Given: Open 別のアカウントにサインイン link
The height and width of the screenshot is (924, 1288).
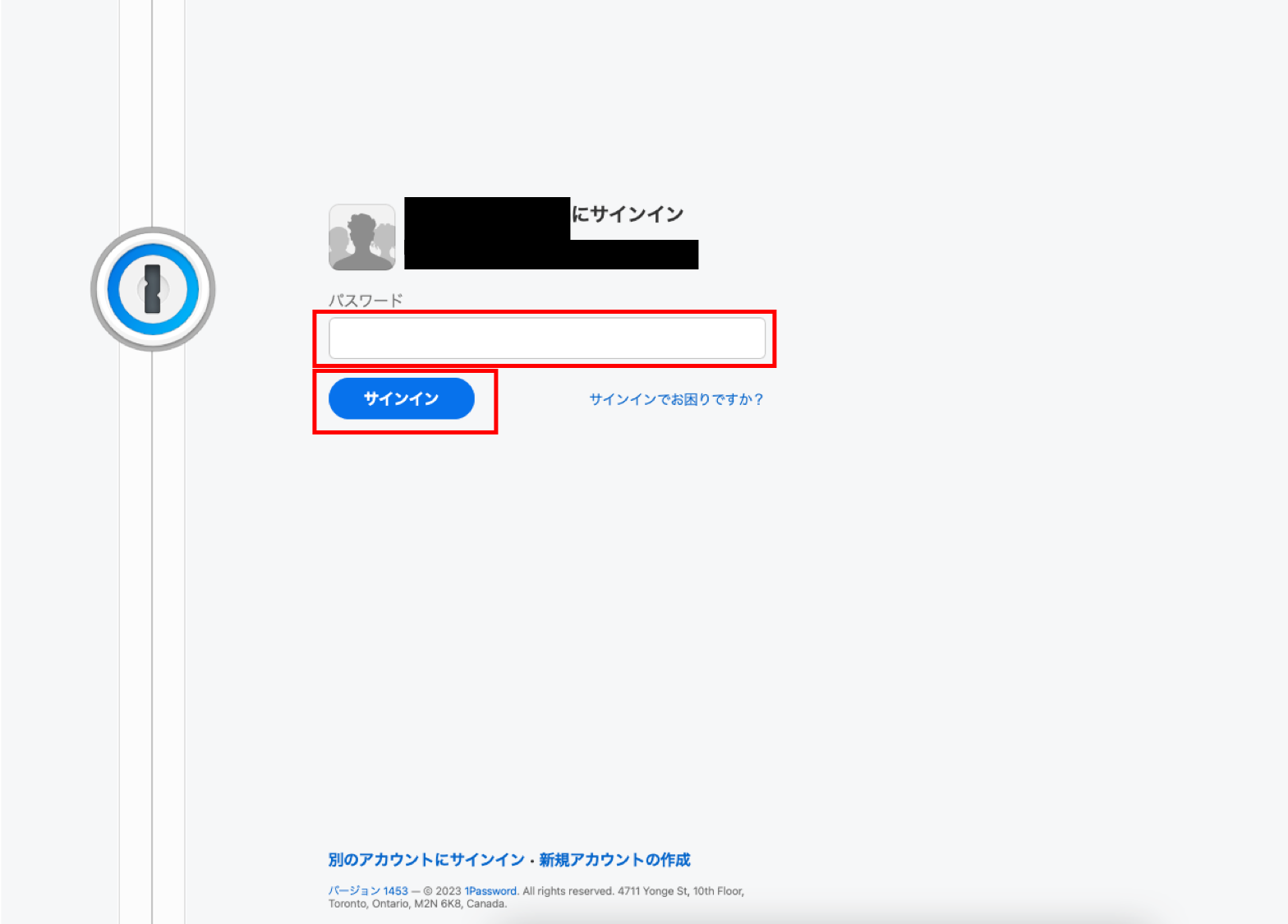Looking at the screenshot, I should [x=426, y=860].
